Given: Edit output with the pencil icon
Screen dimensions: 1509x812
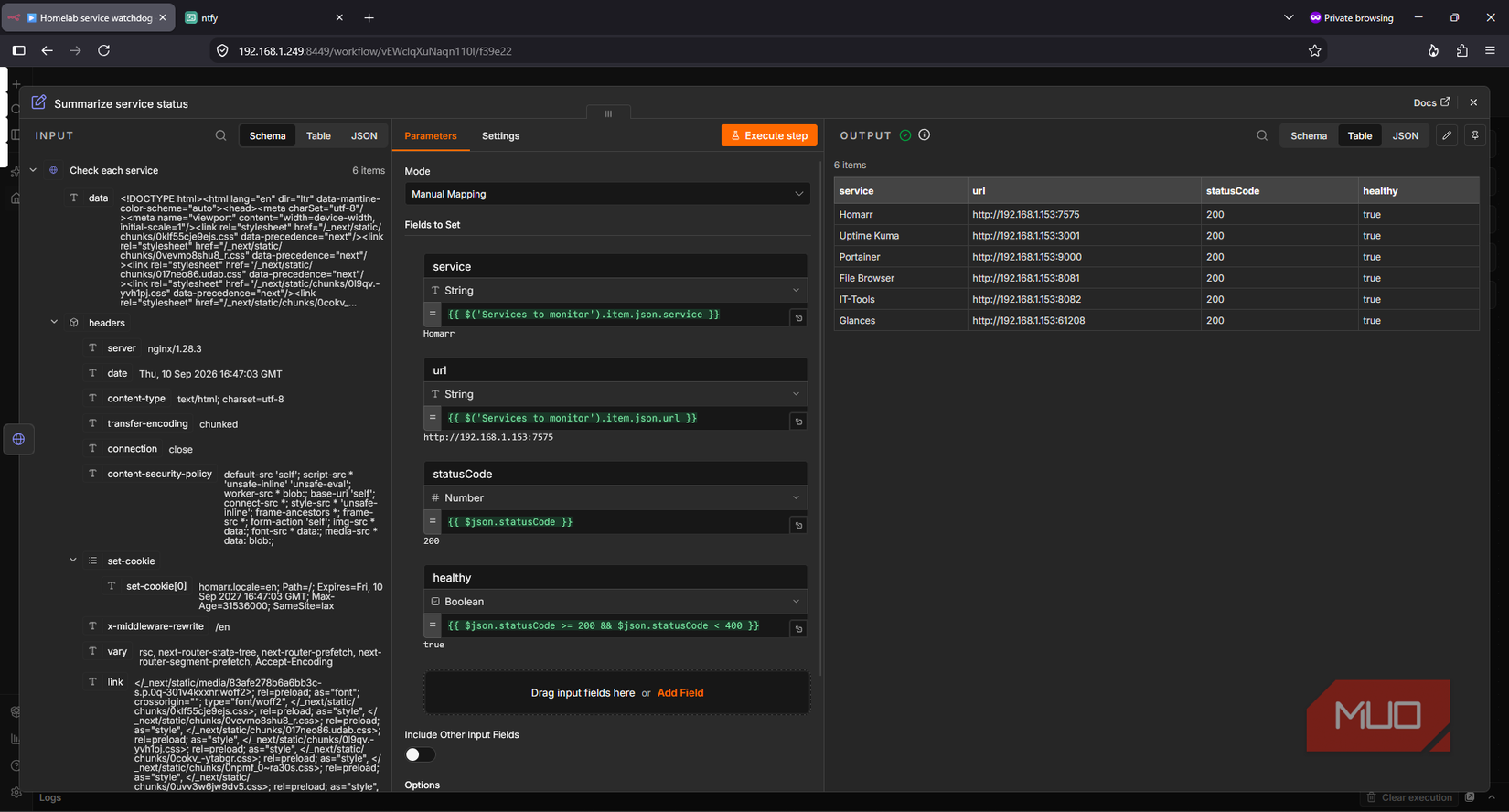Looking at the screenshot, I should (x=1447, y=135).
